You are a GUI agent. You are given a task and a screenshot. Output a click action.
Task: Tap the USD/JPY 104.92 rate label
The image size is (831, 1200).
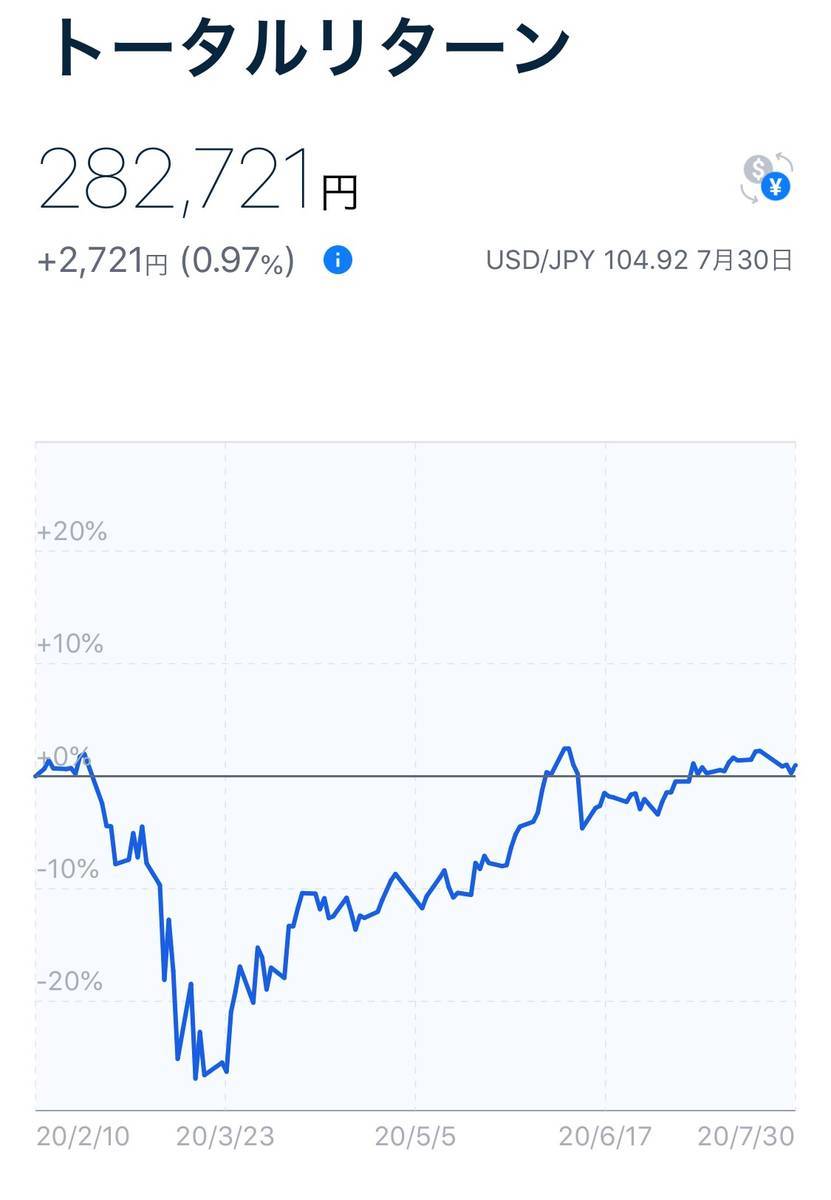(587, 261)
